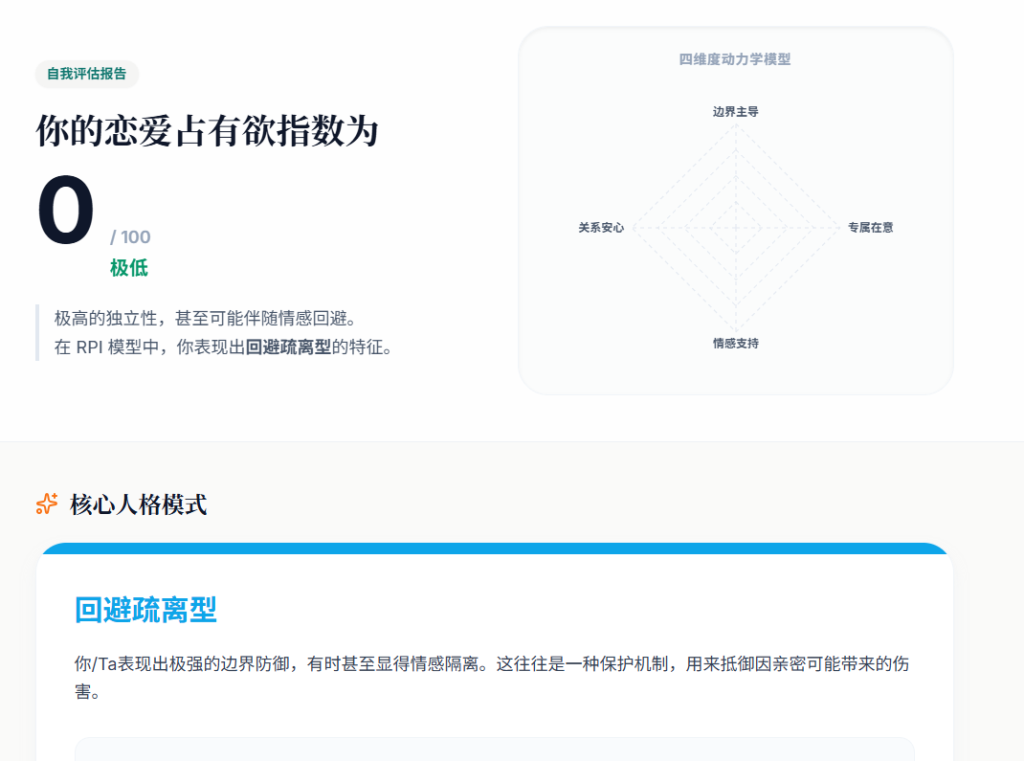
Task: Click the 四维度动力学模型 chart title
Action: click(x=737, y=58)
